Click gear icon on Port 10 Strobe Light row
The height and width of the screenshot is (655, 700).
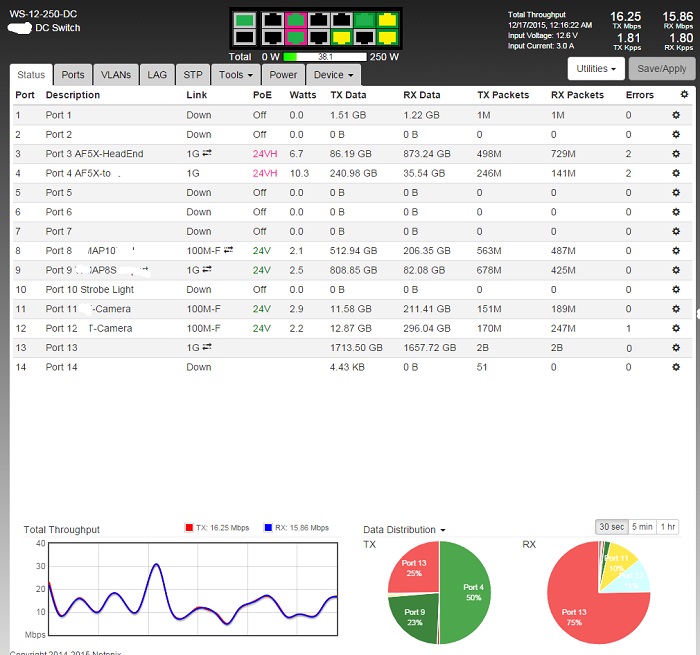(x=676, y=289)
